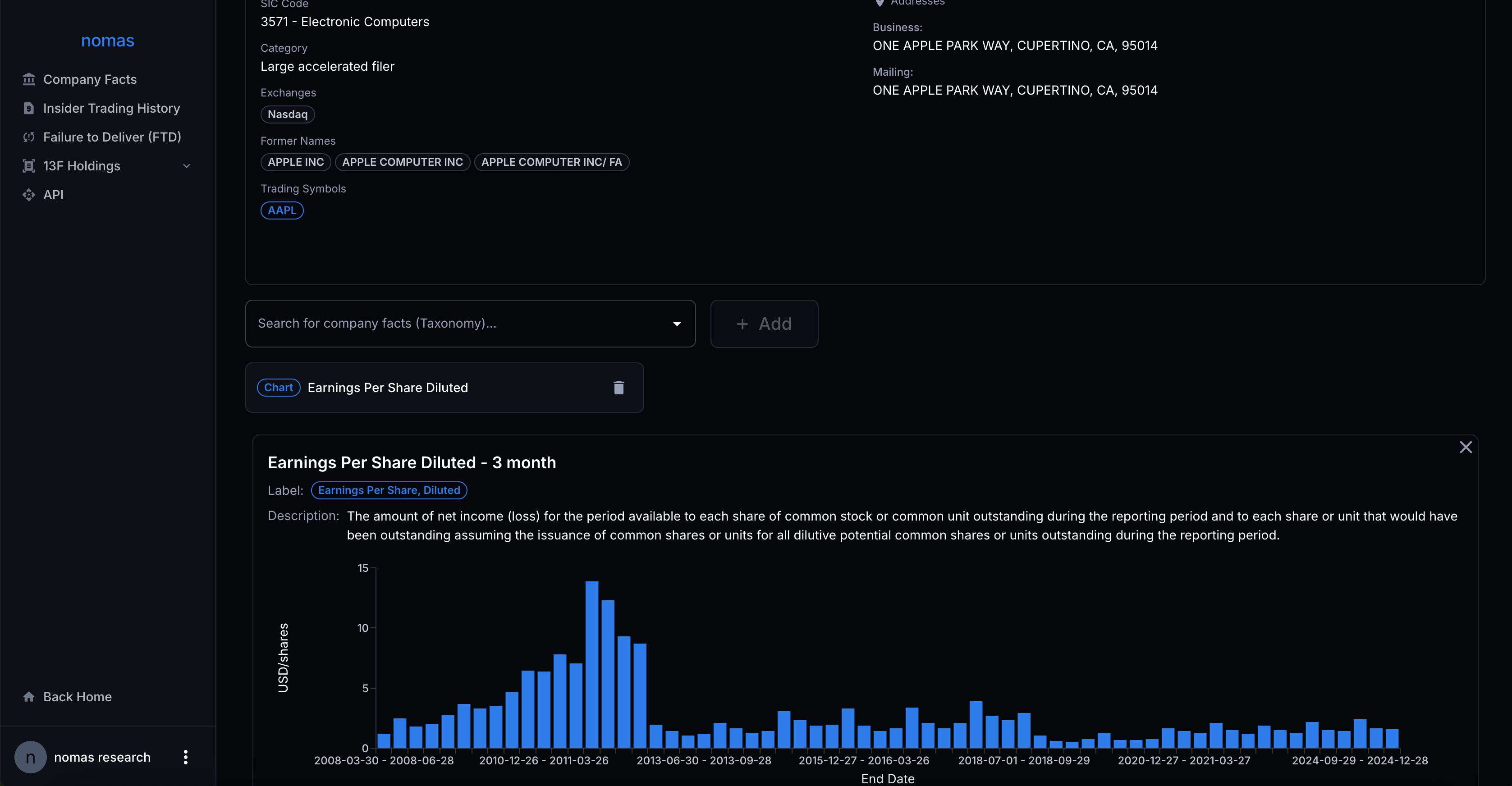Click the nomas logo
The image size is (1512, 786).
(x=107, y=41)
